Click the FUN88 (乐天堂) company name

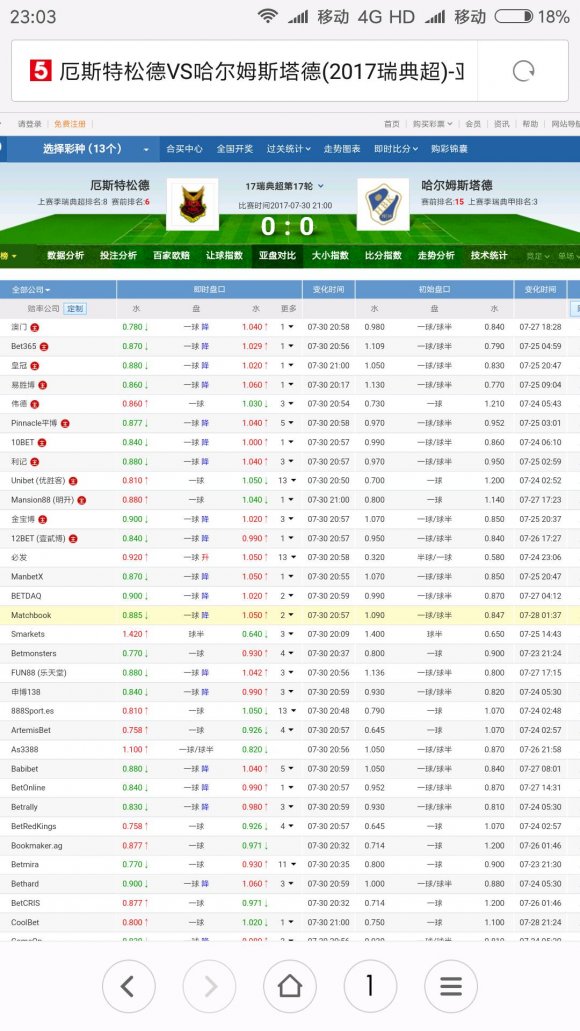(39, 673)
